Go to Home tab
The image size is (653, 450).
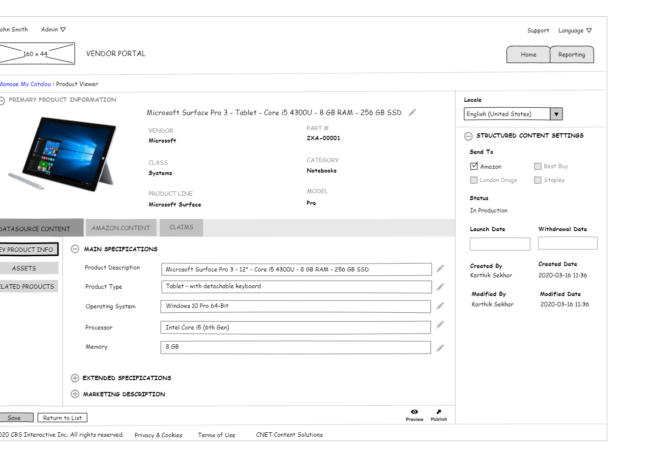[x=528, y=55]
